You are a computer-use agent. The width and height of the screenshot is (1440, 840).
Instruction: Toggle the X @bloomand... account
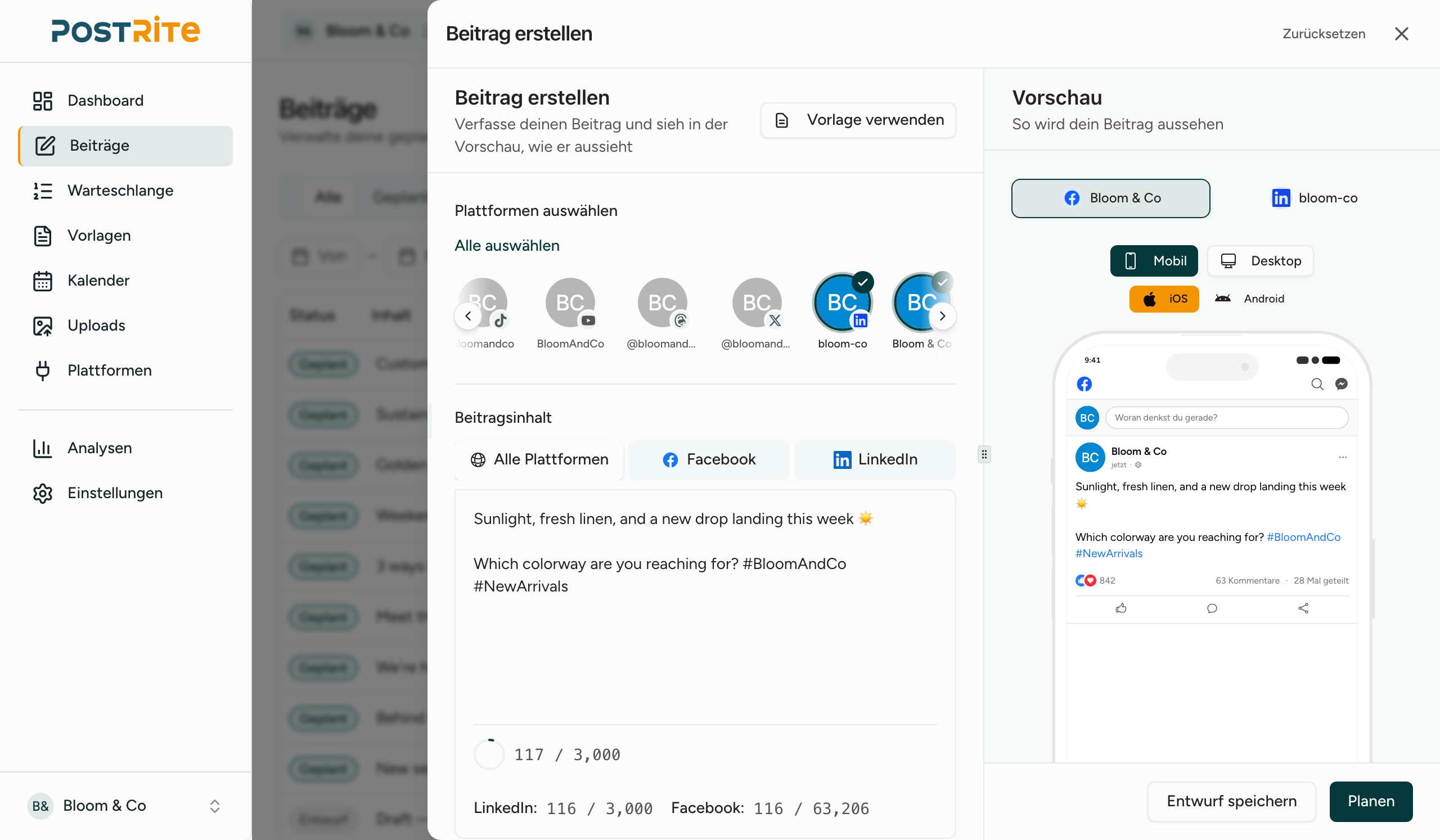756,313
